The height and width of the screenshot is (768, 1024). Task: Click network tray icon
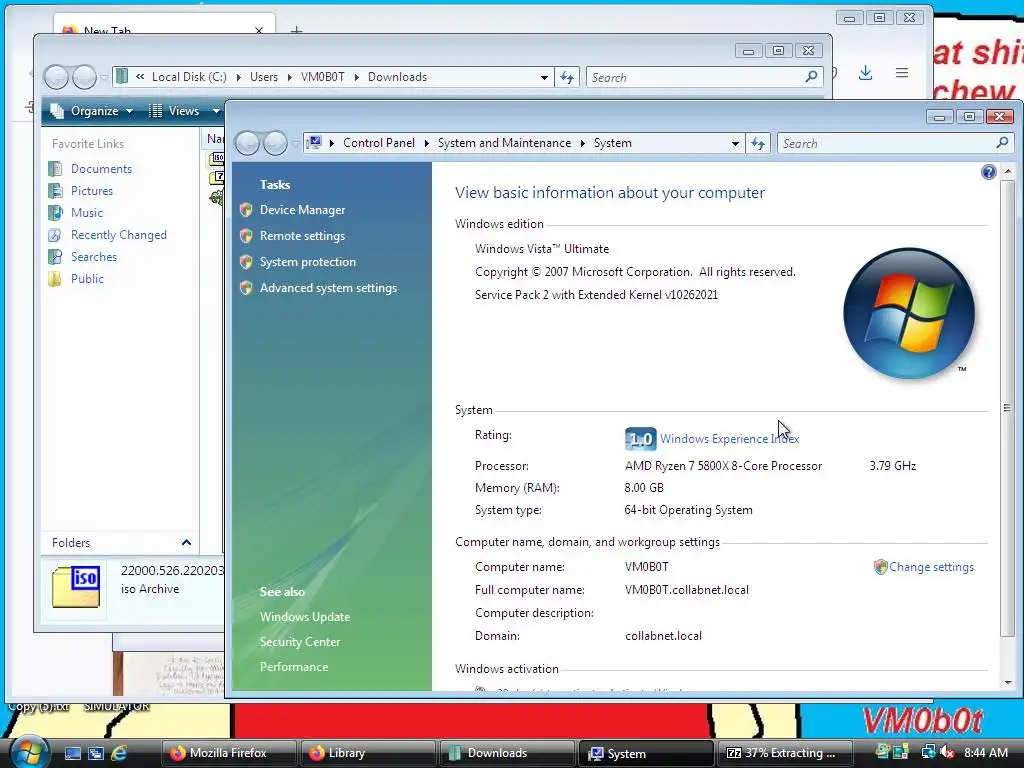coord(927,753)
